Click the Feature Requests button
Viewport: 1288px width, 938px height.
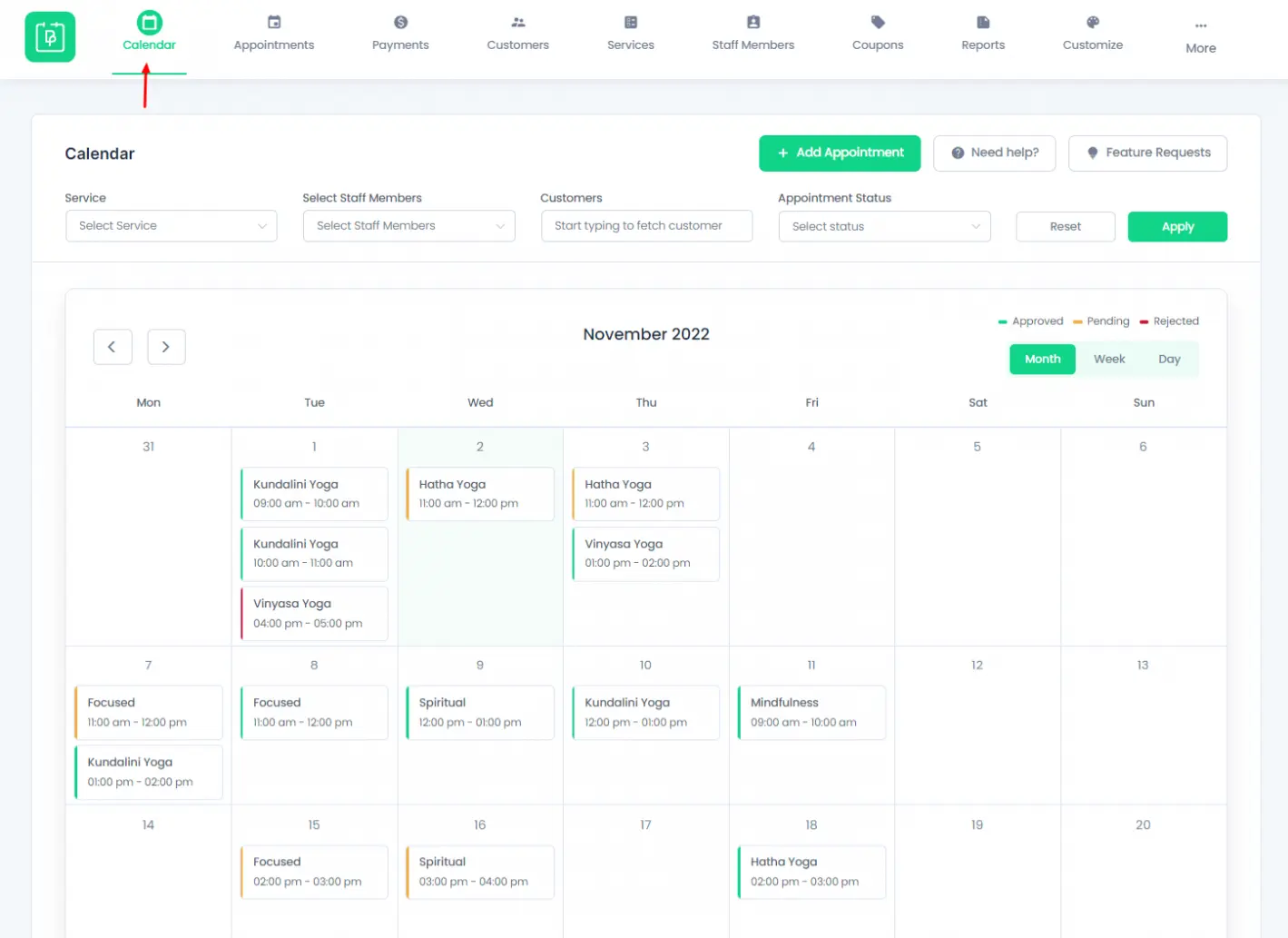click(x=1148, y=153)
